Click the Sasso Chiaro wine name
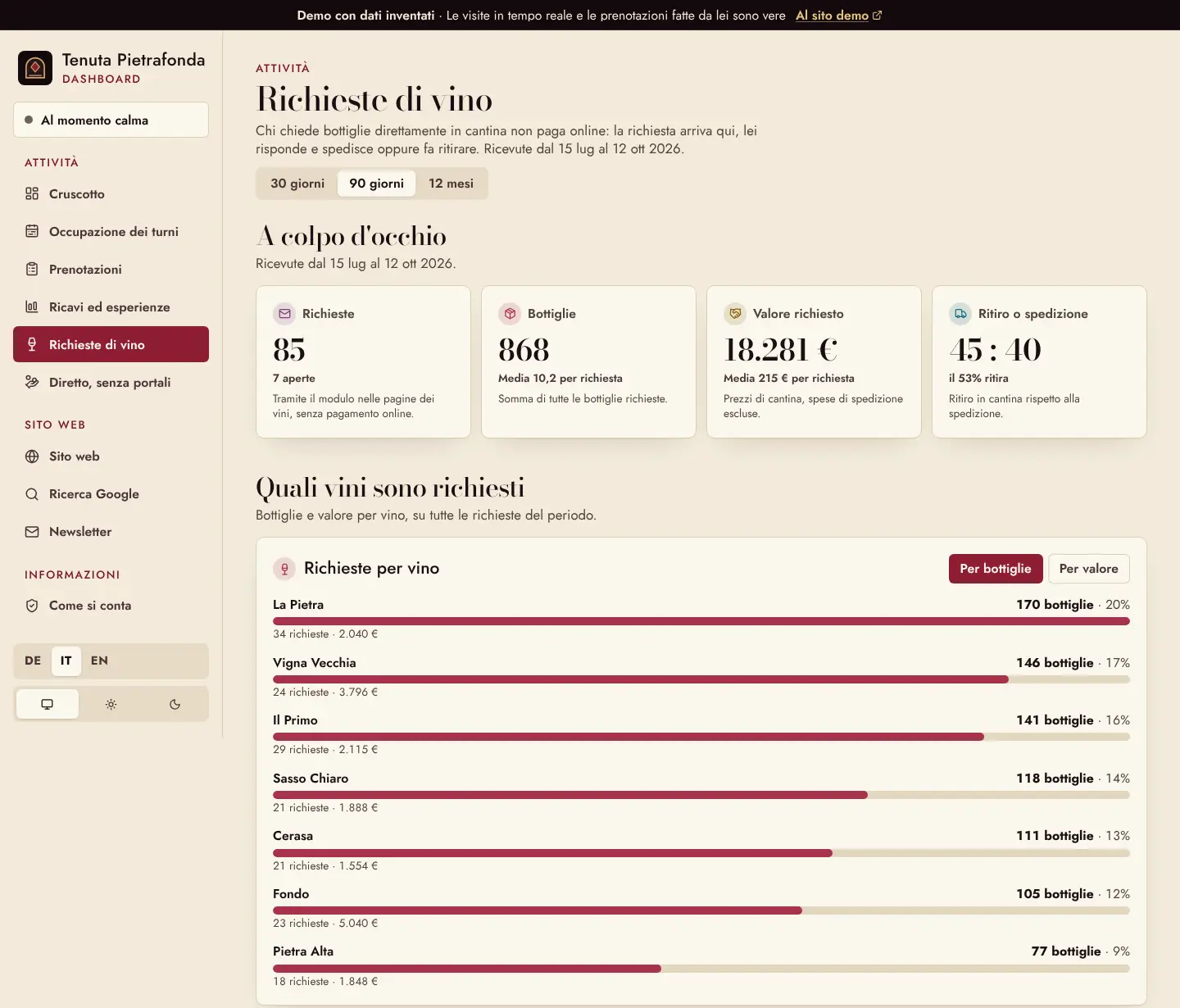Image resolution: width=1180 pixels, height=1008 pixels. (x=311, y=779)
